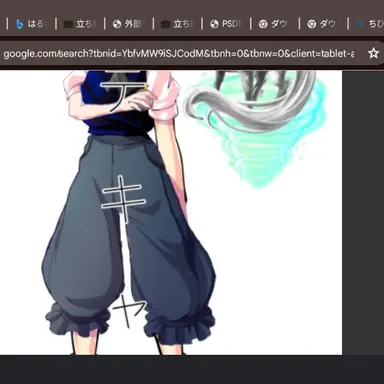Bookmark this page with the star icon
Screen dimensions: 384x384
(374, 53)
